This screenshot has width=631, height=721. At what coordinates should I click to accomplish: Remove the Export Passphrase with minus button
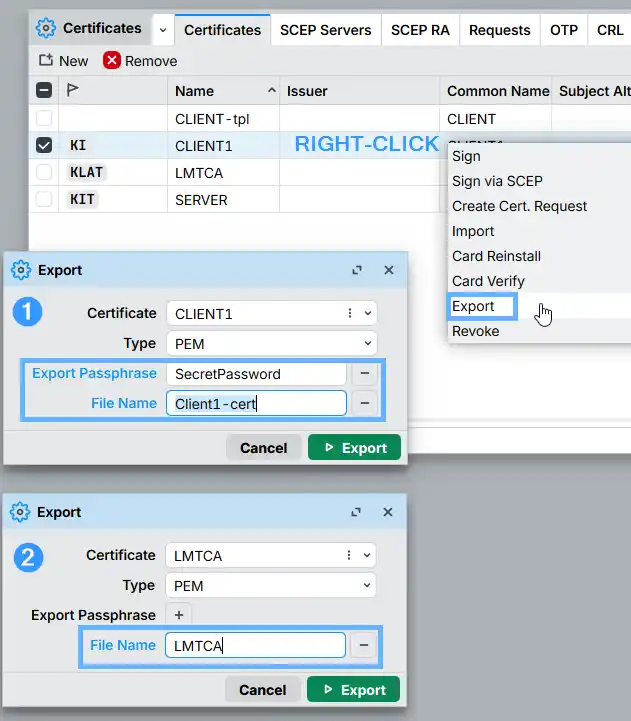[365, 373]
